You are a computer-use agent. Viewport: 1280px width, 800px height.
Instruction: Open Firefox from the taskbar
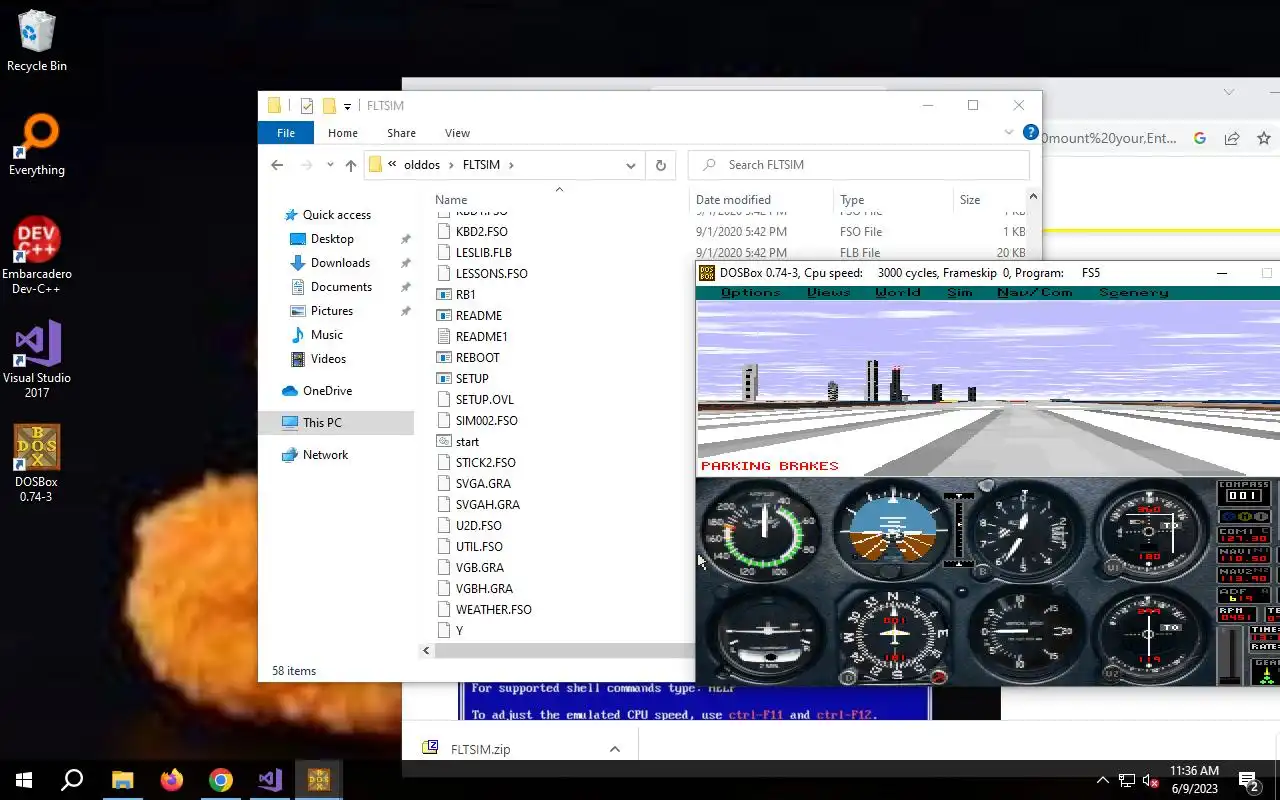(172, 780)
